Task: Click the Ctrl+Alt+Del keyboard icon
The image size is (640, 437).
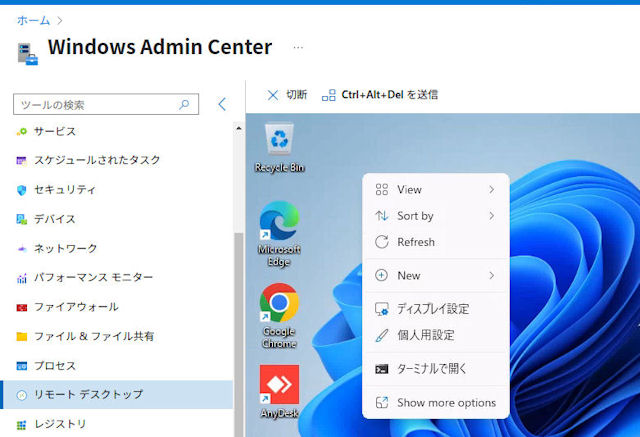Action: [x=329, y=95]
